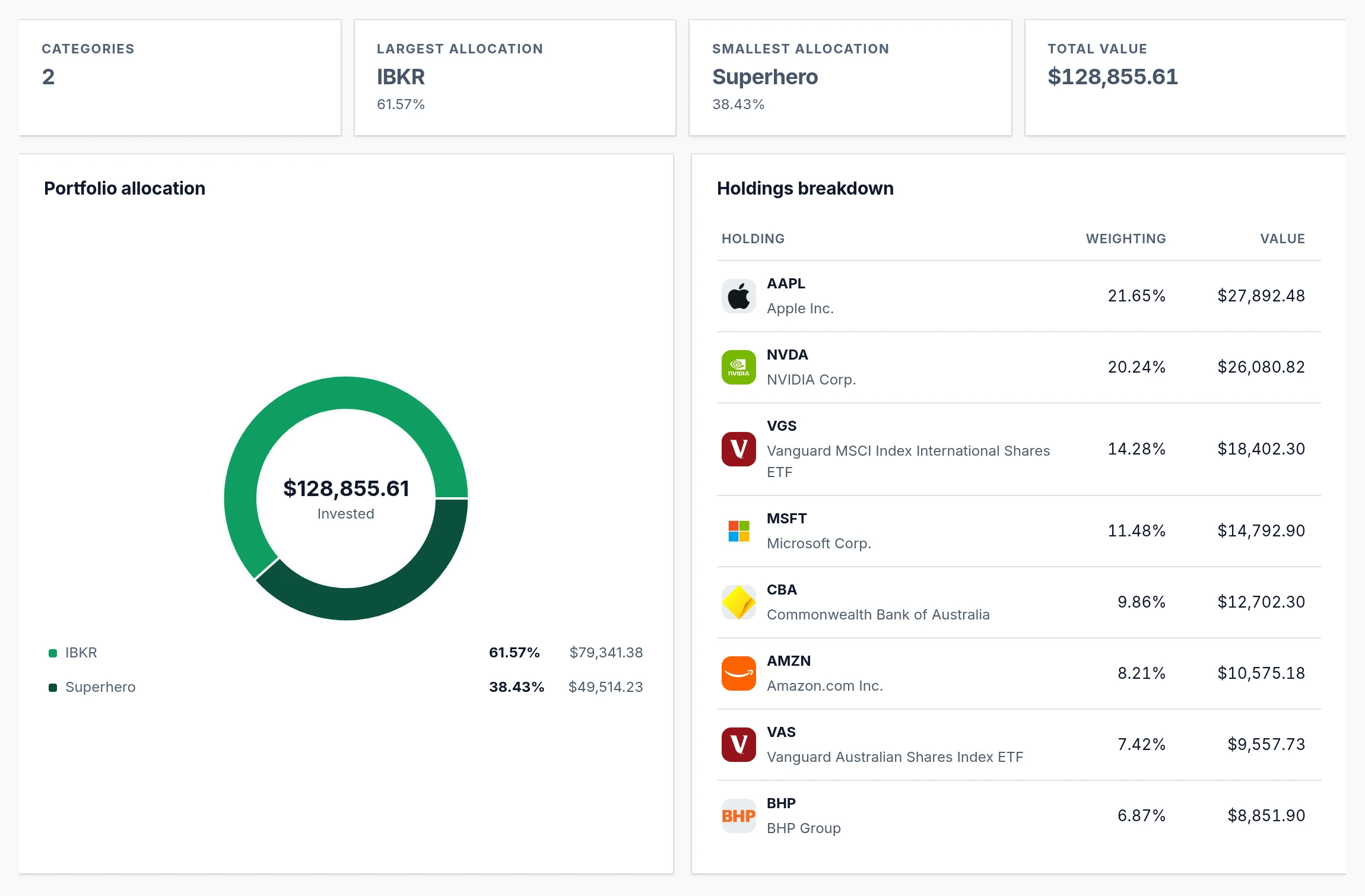1365x896 pixels.
Task: Click the $49,514.23 Superhero legend value
Action: [x=605, y=687]
